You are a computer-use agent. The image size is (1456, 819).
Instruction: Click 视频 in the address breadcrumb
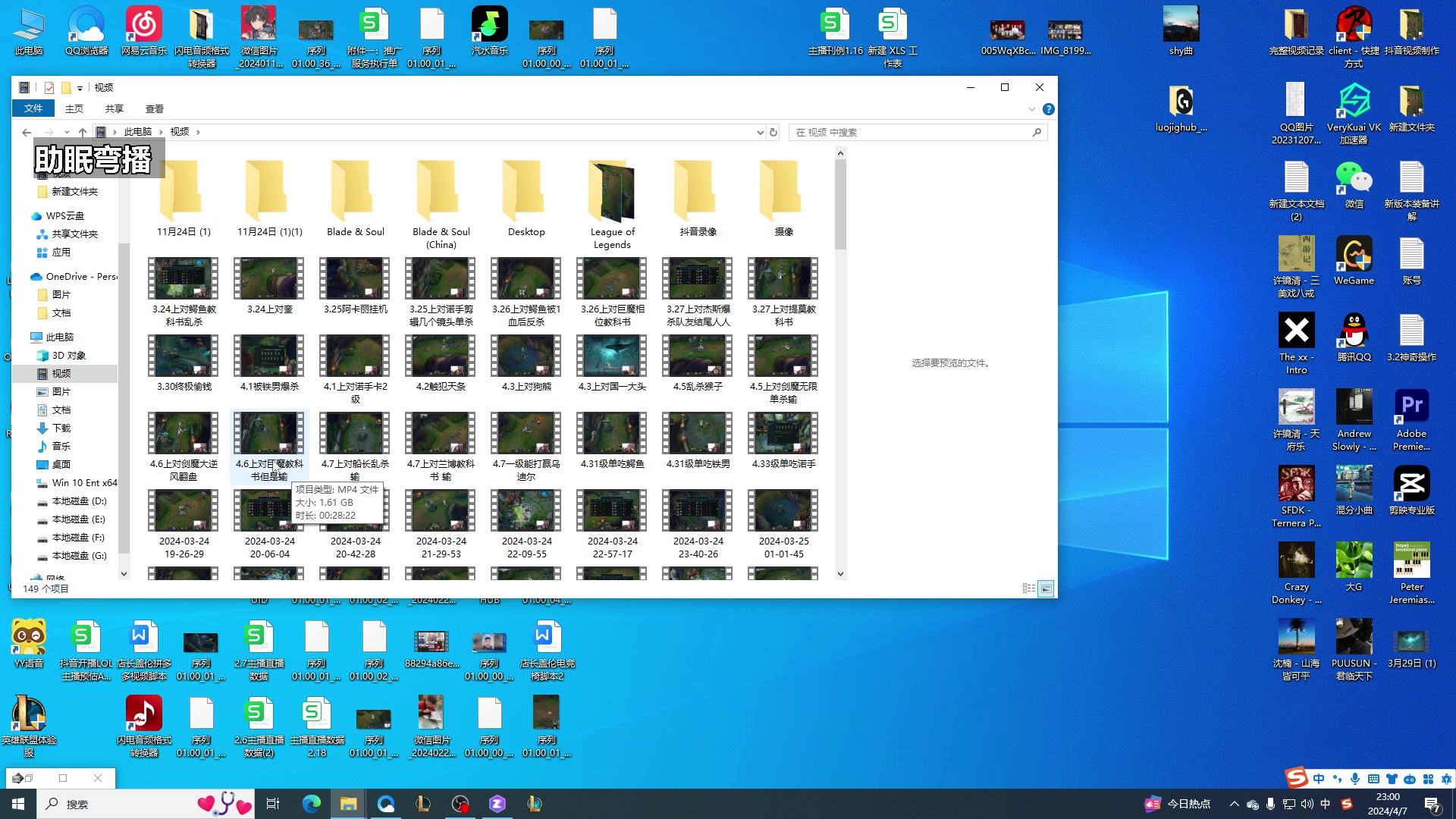[x=180, y=132]
